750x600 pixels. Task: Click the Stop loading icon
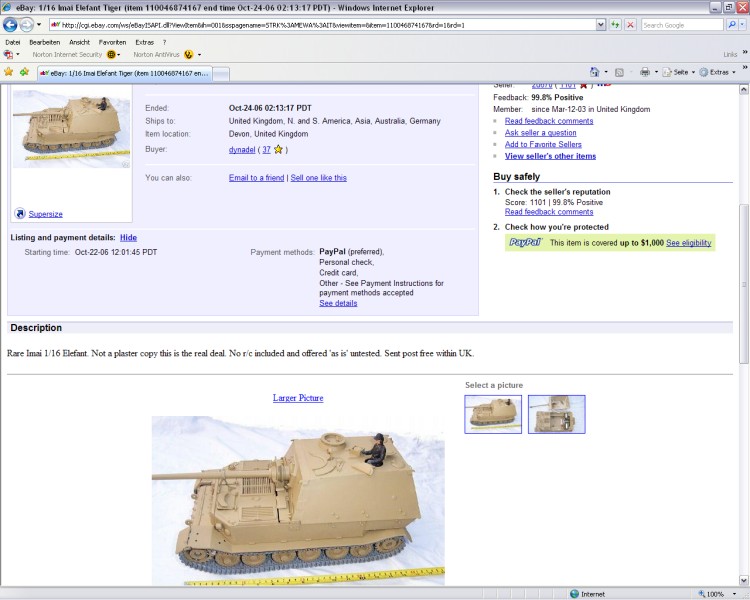630,25
